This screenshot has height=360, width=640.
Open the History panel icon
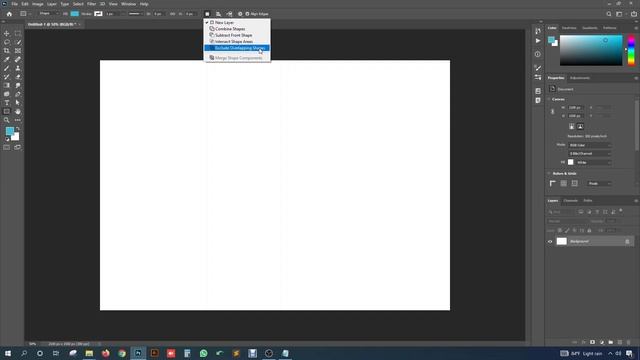(538, 31)
